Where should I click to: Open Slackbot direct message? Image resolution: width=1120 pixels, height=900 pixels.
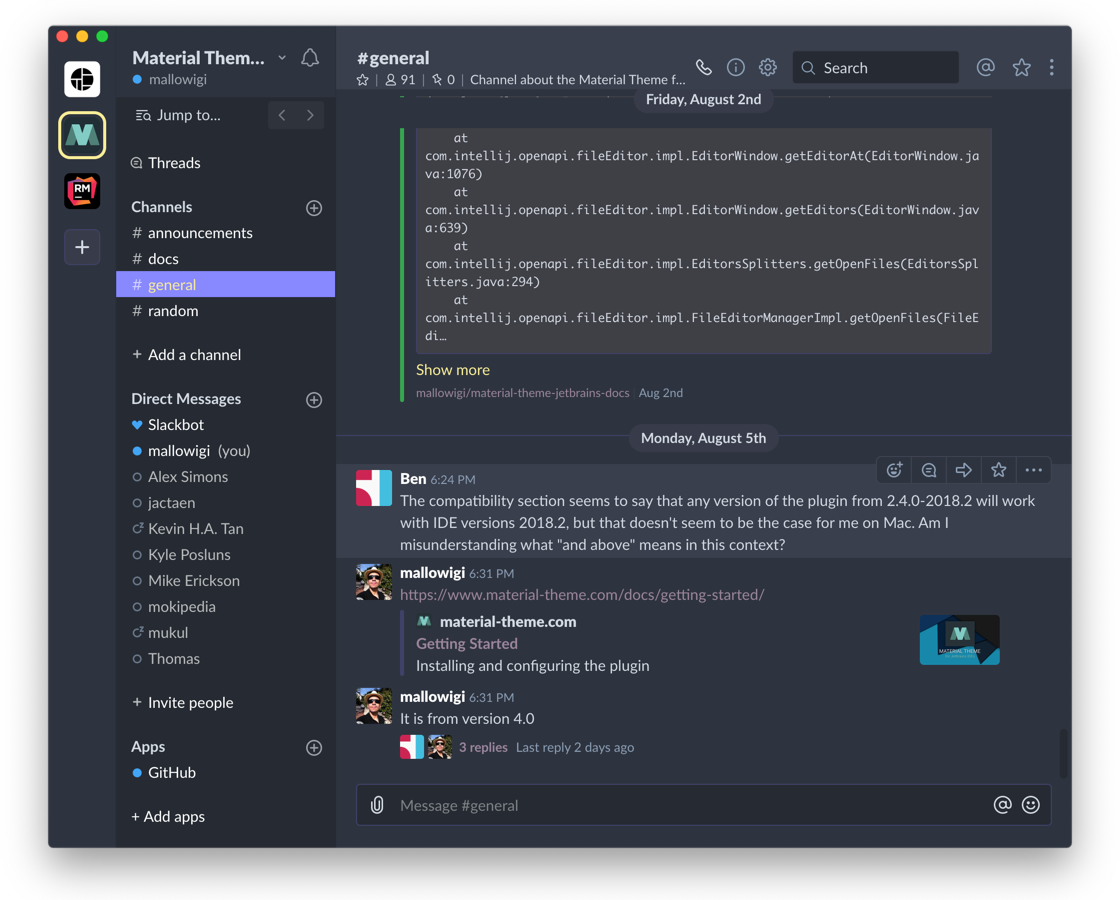[x=226, y=425]
